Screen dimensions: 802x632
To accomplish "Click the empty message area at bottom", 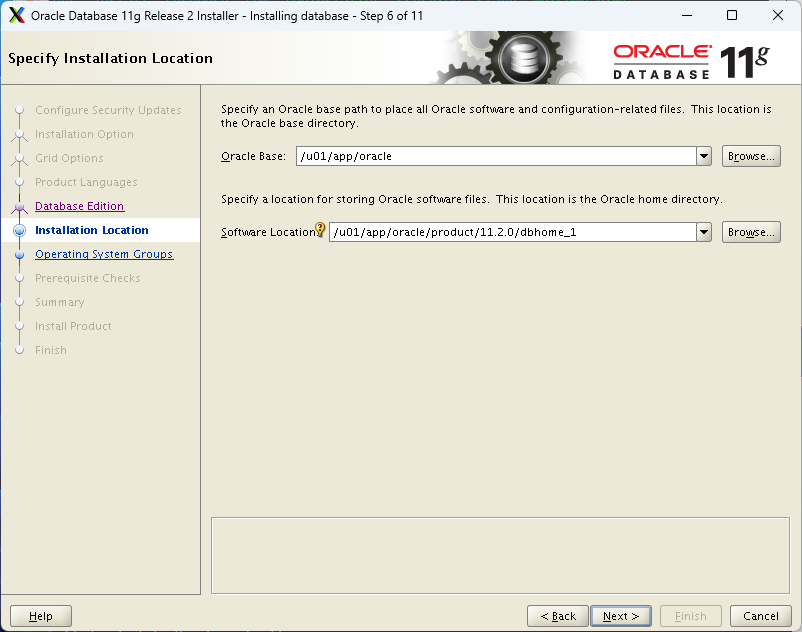I will pyautogui.click(x=500, y=556).
